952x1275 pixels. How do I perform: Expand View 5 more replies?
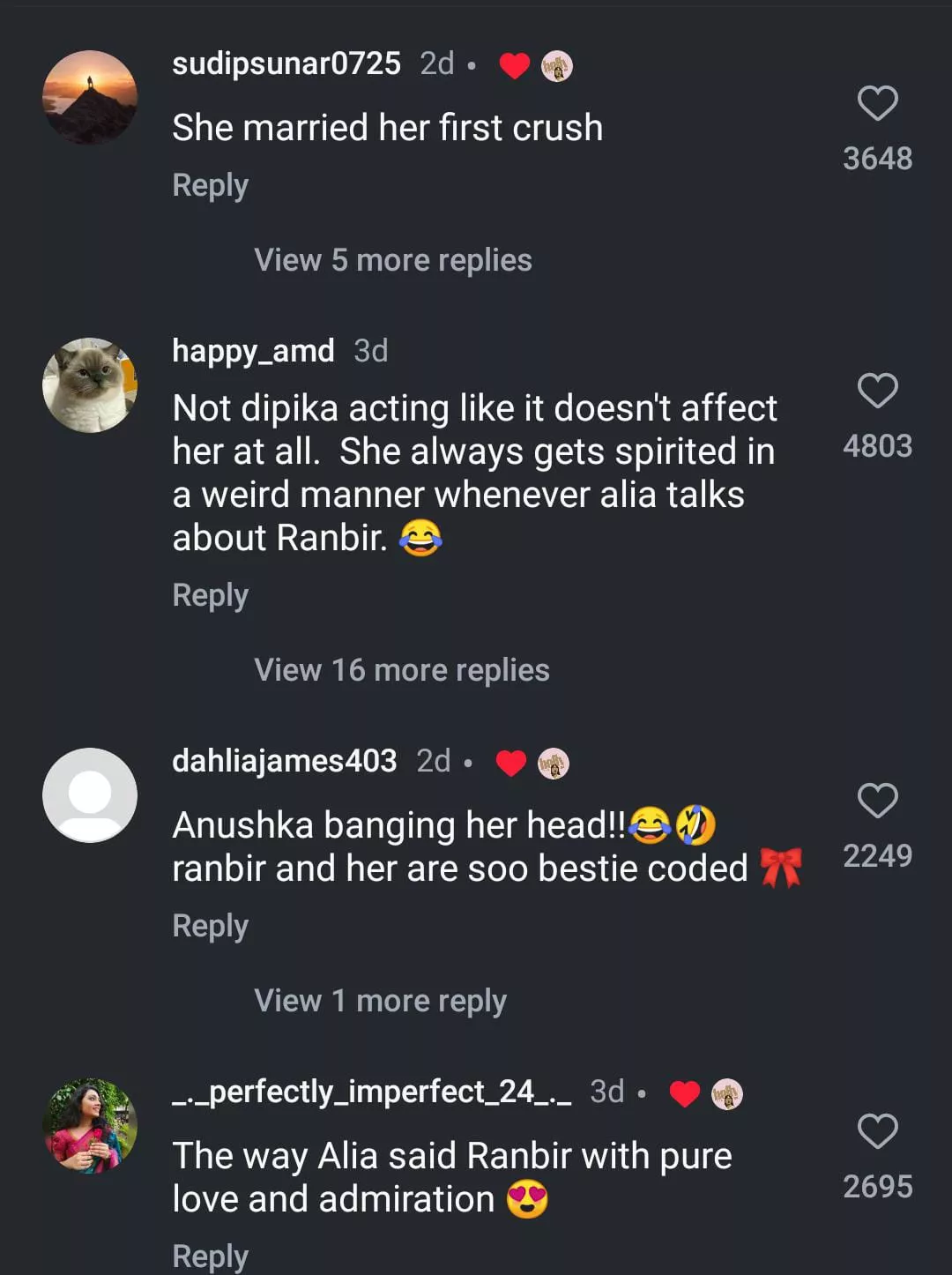click(393, 260)
